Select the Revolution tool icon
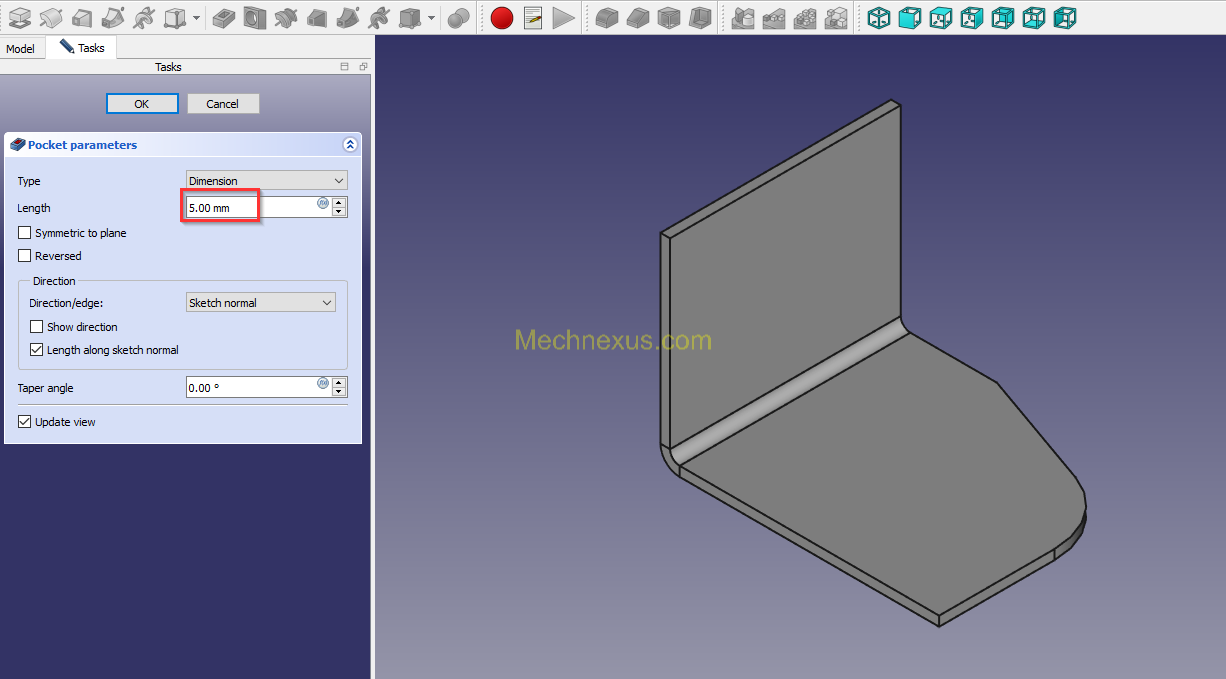The height and width of the screenshot is (679, 1226). [51, 17]
